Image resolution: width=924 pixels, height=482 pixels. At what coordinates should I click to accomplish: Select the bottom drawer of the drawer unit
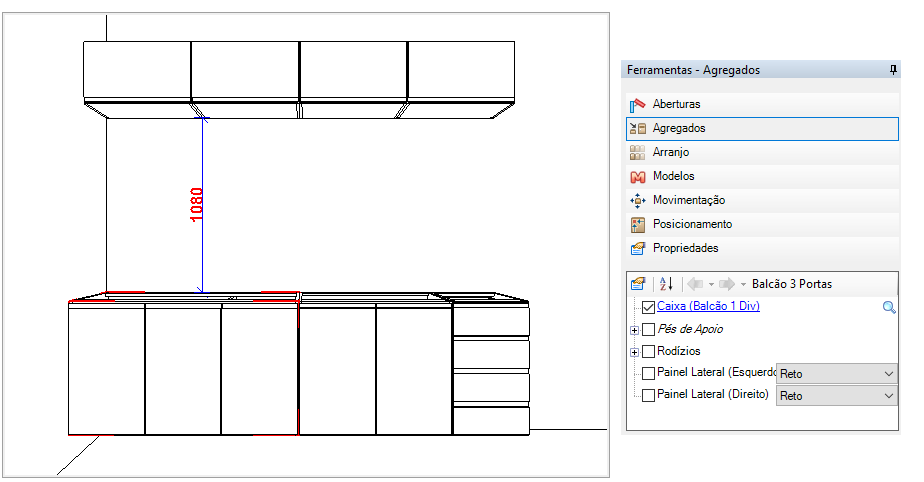point(491,421)
